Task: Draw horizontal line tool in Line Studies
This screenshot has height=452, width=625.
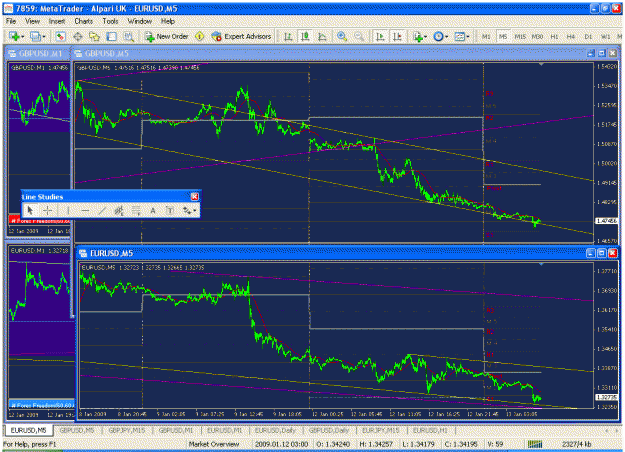Action: coord(85,210)
